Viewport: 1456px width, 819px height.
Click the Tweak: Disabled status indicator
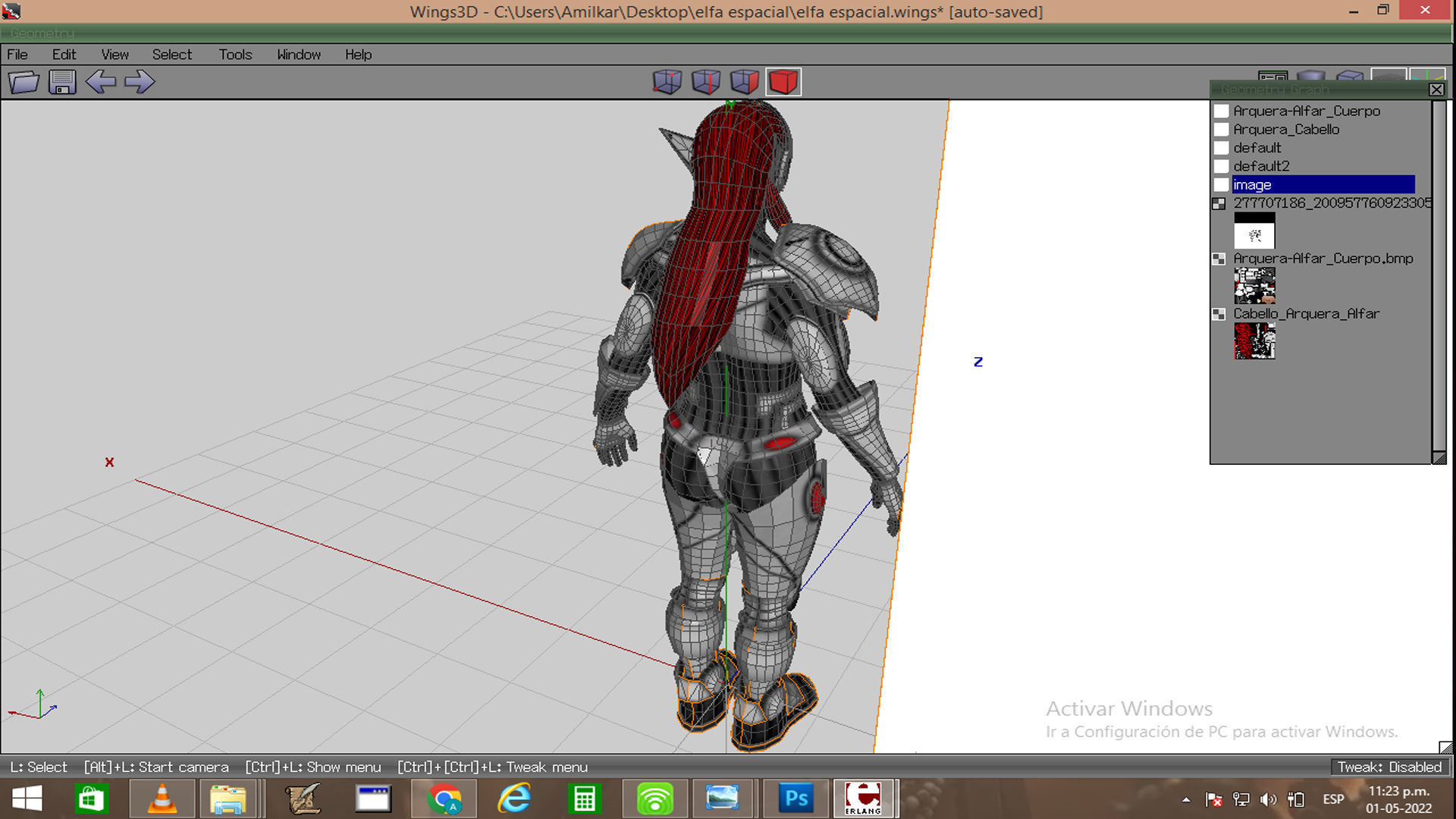pyautogui.click(x=1389, y=767)
